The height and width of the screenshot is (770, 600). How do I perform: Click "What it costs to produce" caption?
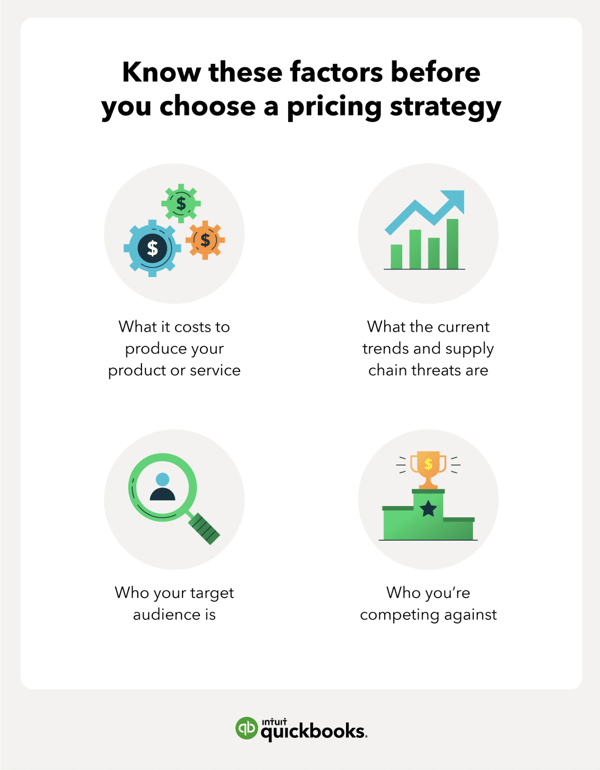point(174,348)
